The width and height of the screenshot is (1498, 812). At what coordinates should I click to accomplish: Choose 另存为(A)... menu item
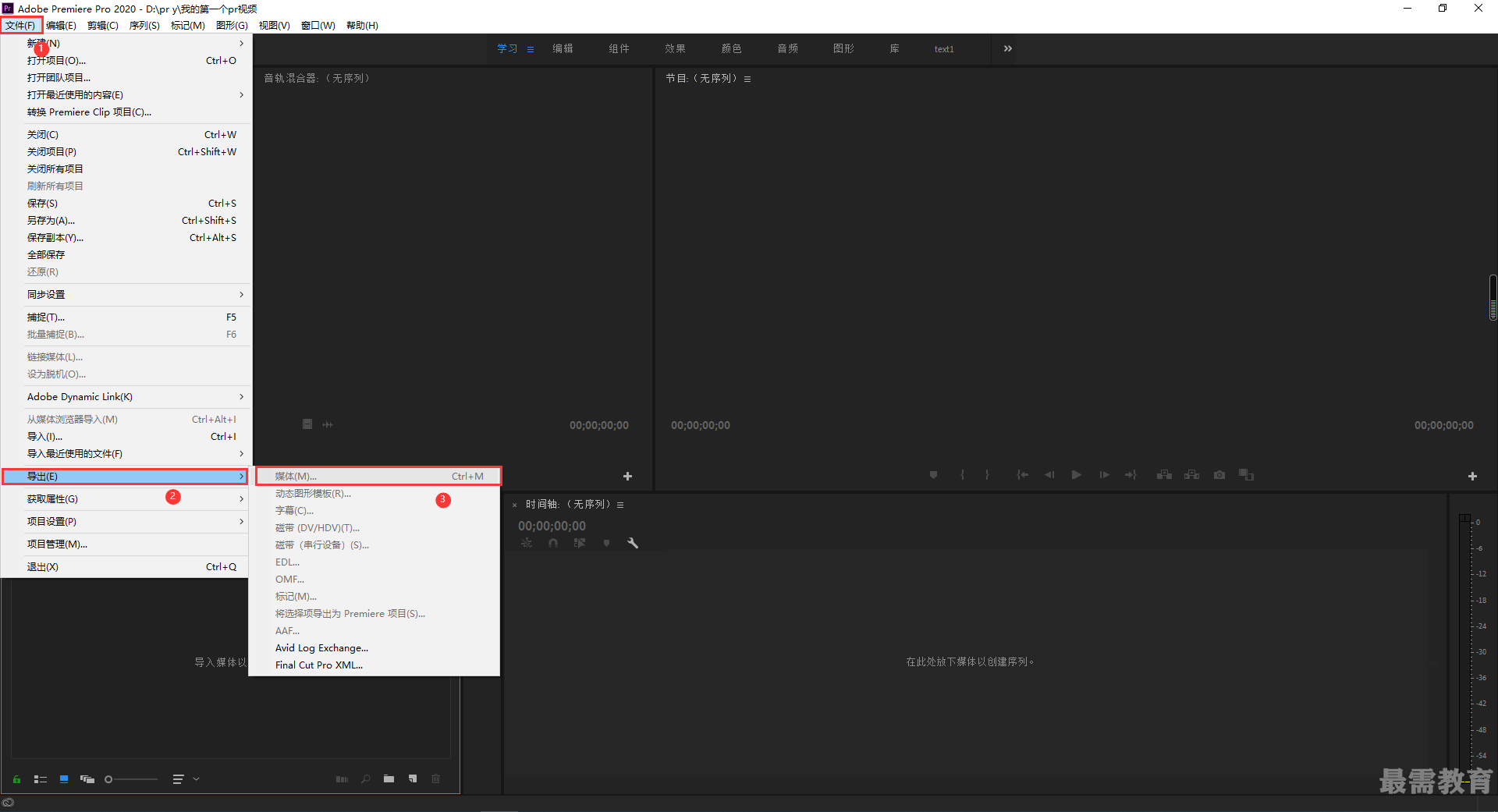point(126,221)
